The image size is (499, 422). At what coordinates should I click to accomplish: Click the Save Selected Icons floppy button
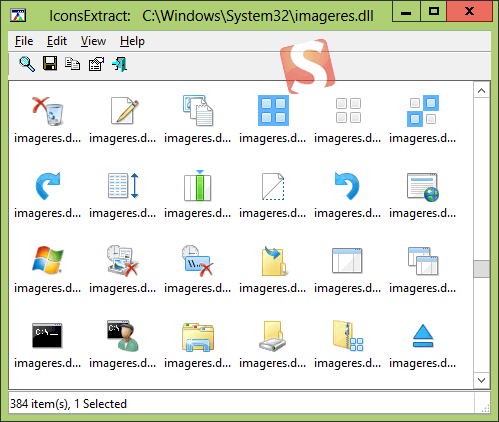point(50,63)
